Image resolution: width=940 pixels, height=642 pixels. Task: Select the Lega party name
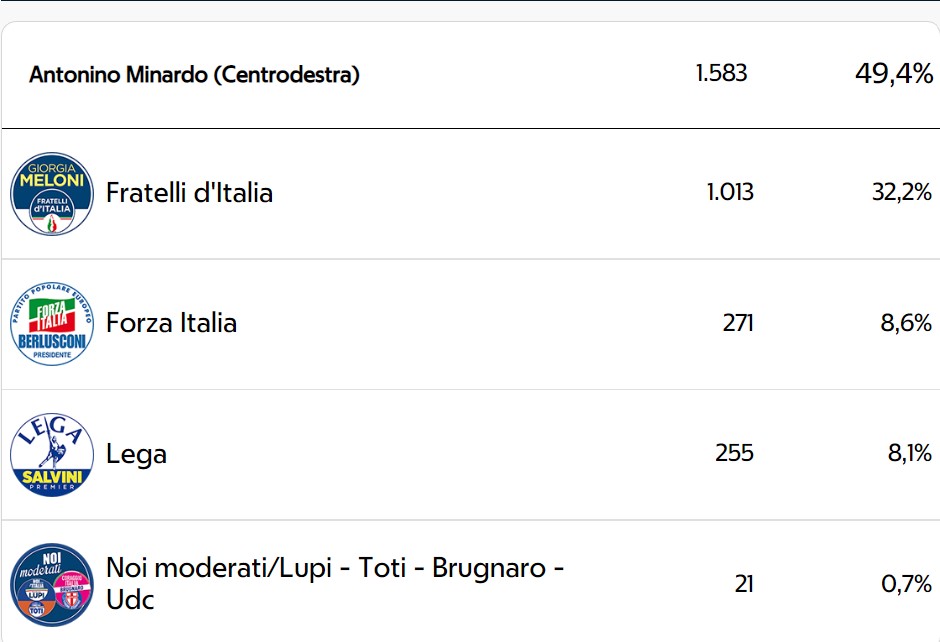(136, 454)
